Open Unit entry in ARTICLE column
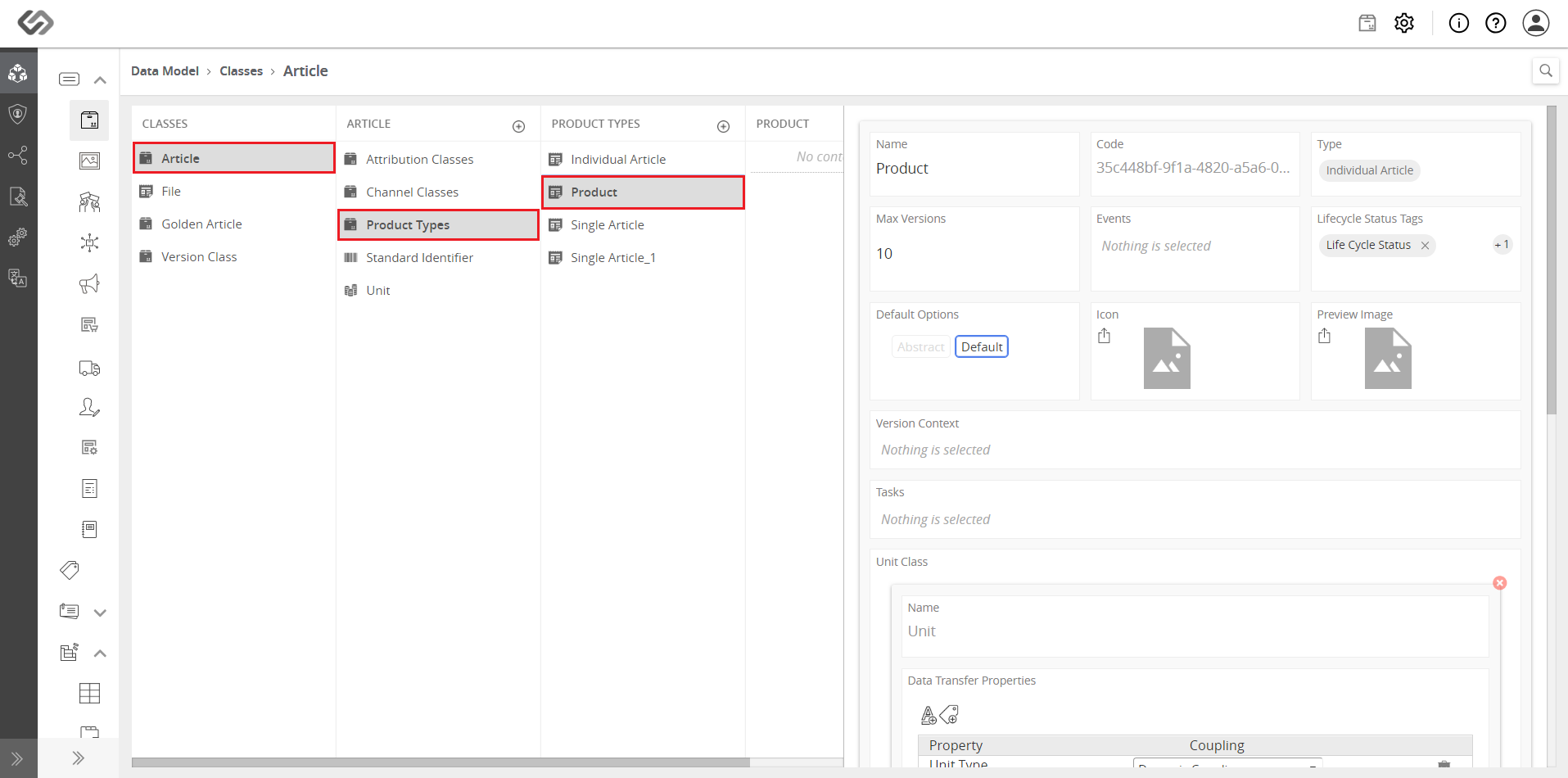The image size is (1568, 778). (438, 290)
